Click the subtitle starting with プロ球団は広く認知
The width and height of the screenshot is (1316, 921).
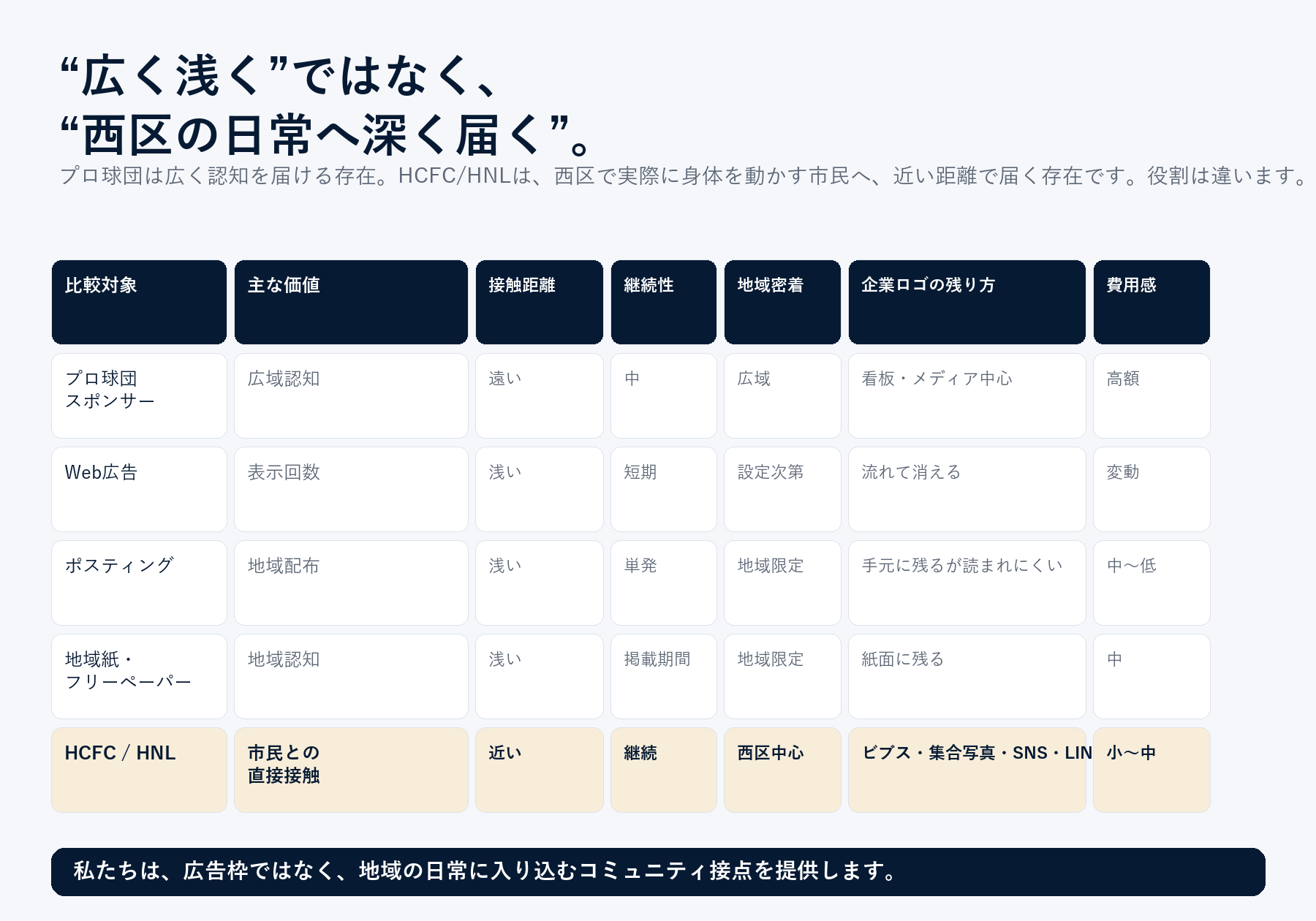tap(683, 176)
